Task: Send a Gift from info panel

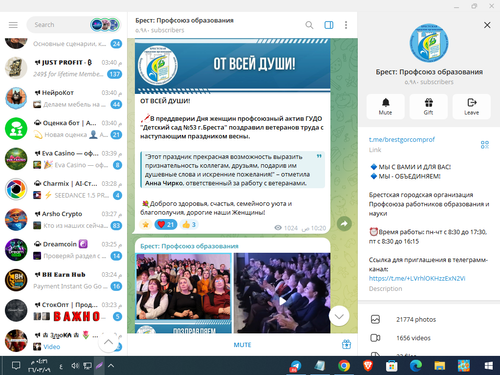Action: pos(428,106)
